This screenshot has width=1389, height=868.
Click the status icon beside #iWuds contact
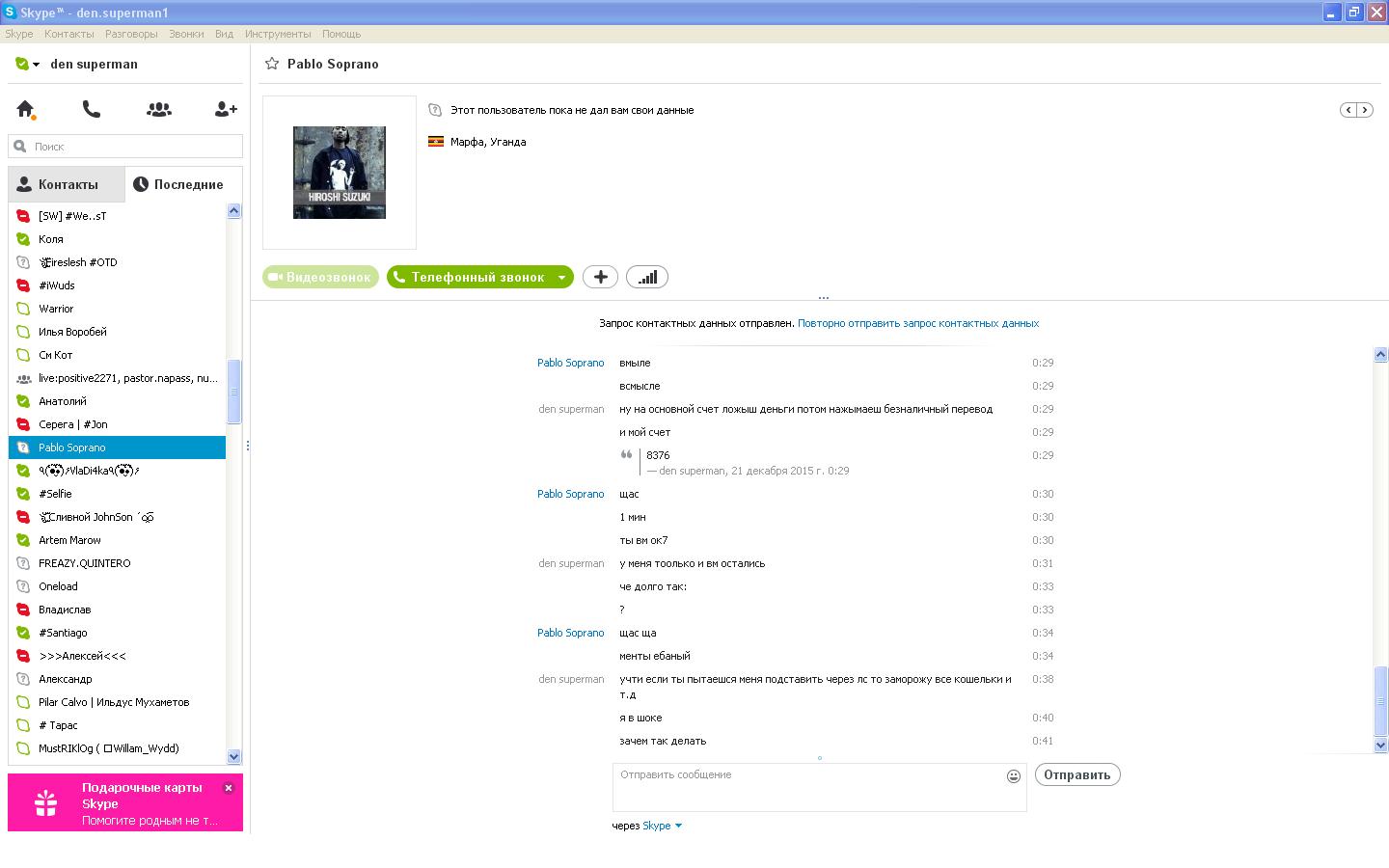click(x=23, y=285)
